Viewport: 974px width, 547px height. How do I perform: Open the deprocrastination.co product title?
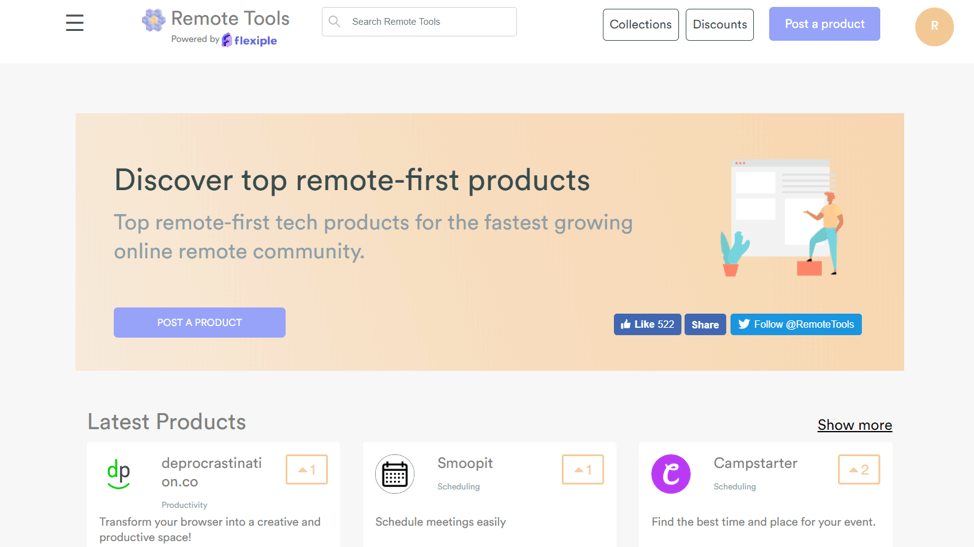click(211, 472)
